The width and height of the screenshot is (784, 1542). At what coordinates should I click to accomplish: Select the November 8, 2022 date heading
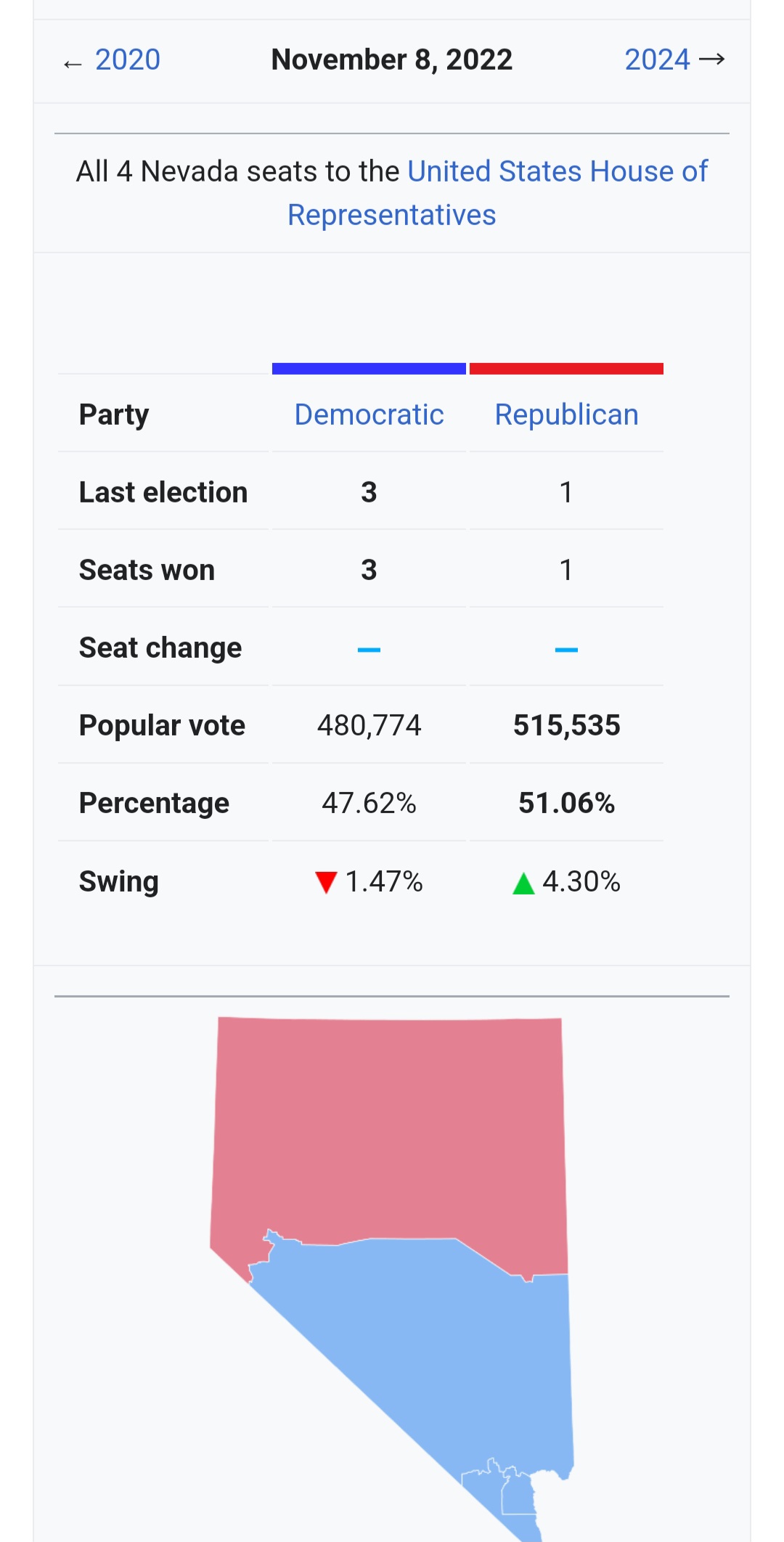(392, 60)
